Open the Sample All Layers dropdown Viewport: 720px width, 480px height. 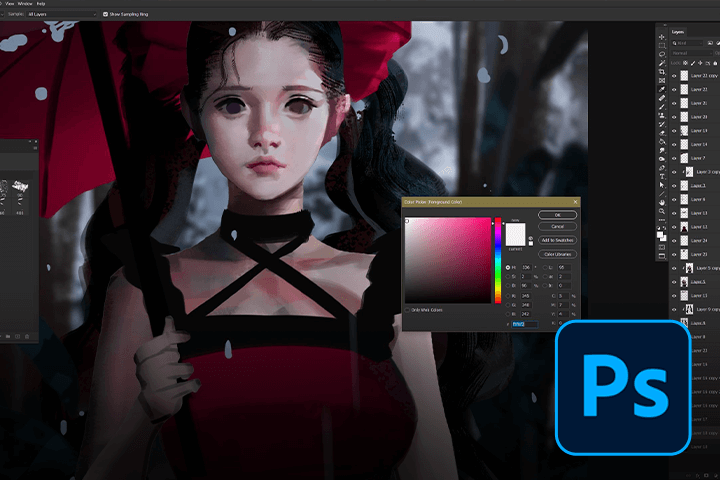click(62, 14)
